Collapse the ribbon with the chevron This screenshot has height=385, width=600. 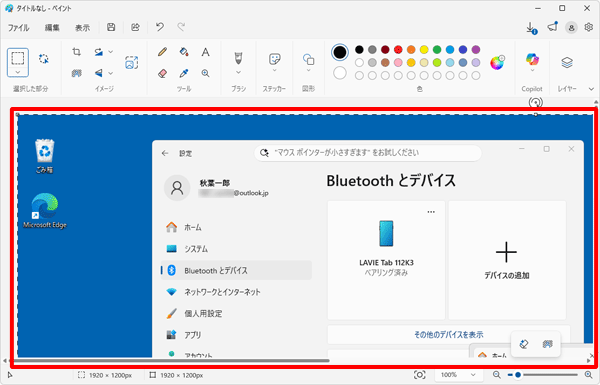click(591, 89)
